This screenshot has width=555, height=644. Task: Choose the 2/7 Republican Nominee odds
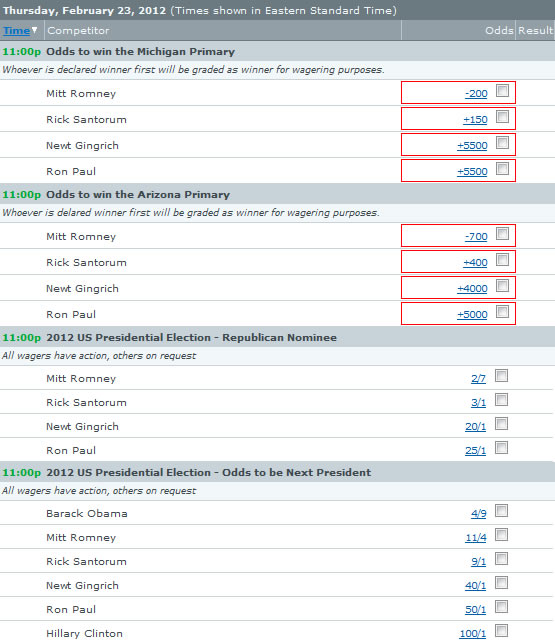pyautogui.click(x=479, y=378)
